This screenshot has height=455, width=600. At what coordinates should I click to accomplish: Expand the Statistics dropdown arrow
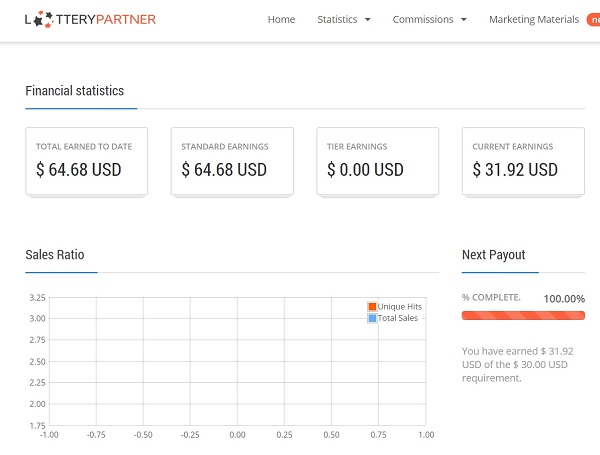368,20
